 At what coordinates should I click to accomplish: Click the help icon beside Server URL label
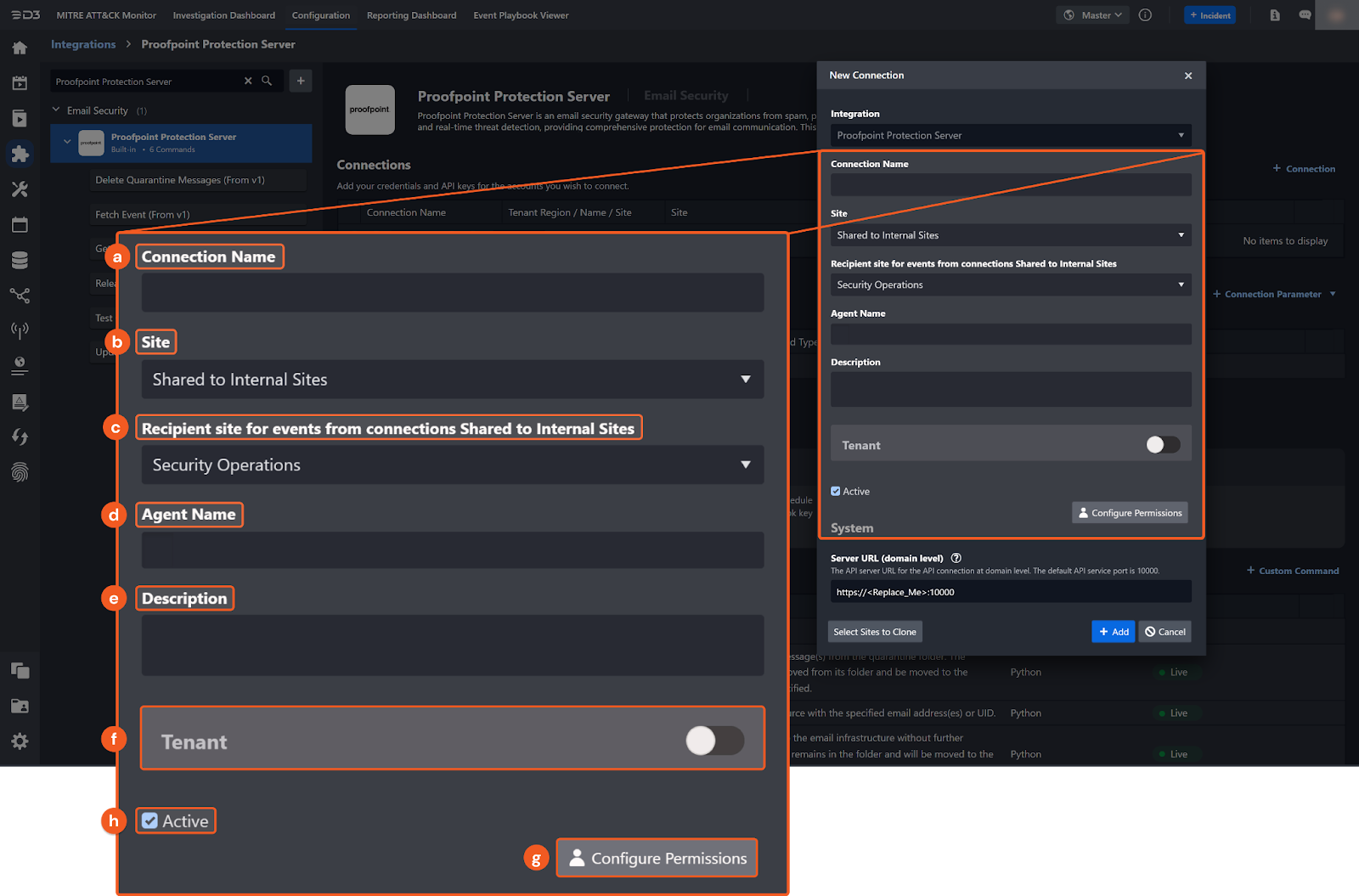tap(956, 558)
